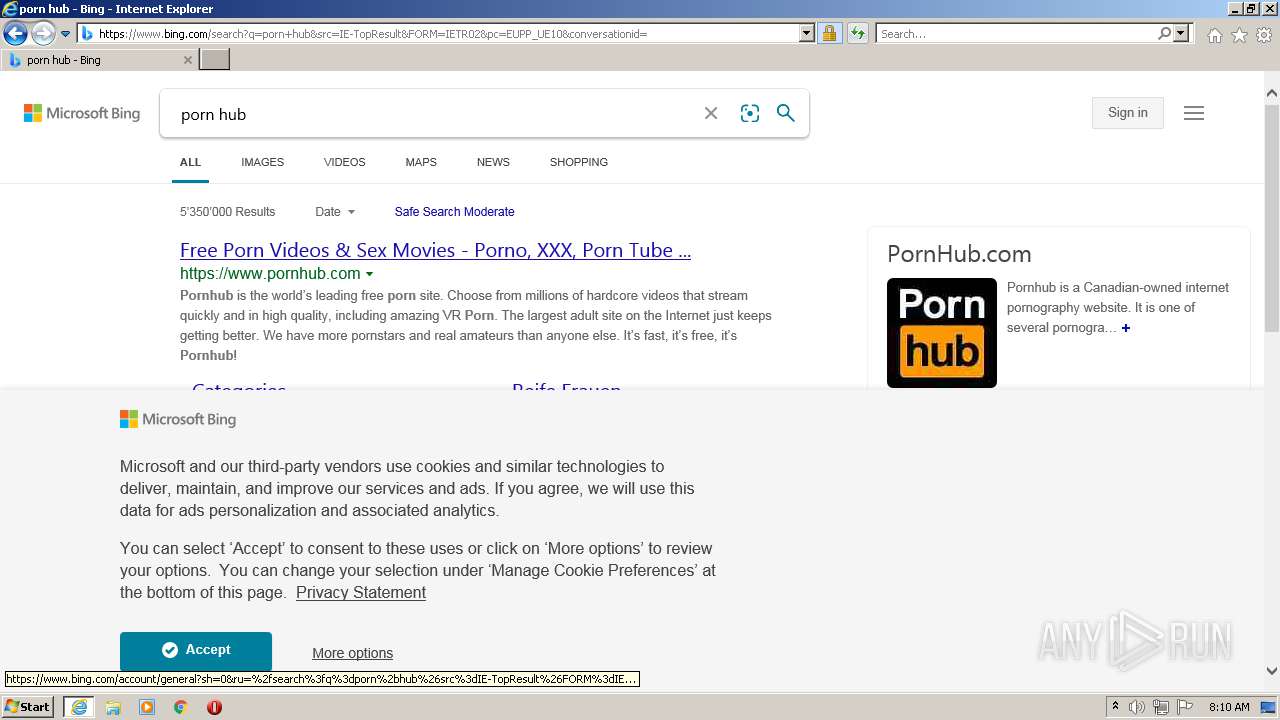Switch to the SHOPPING tab
1280x720 pixels.
(578, 162)
